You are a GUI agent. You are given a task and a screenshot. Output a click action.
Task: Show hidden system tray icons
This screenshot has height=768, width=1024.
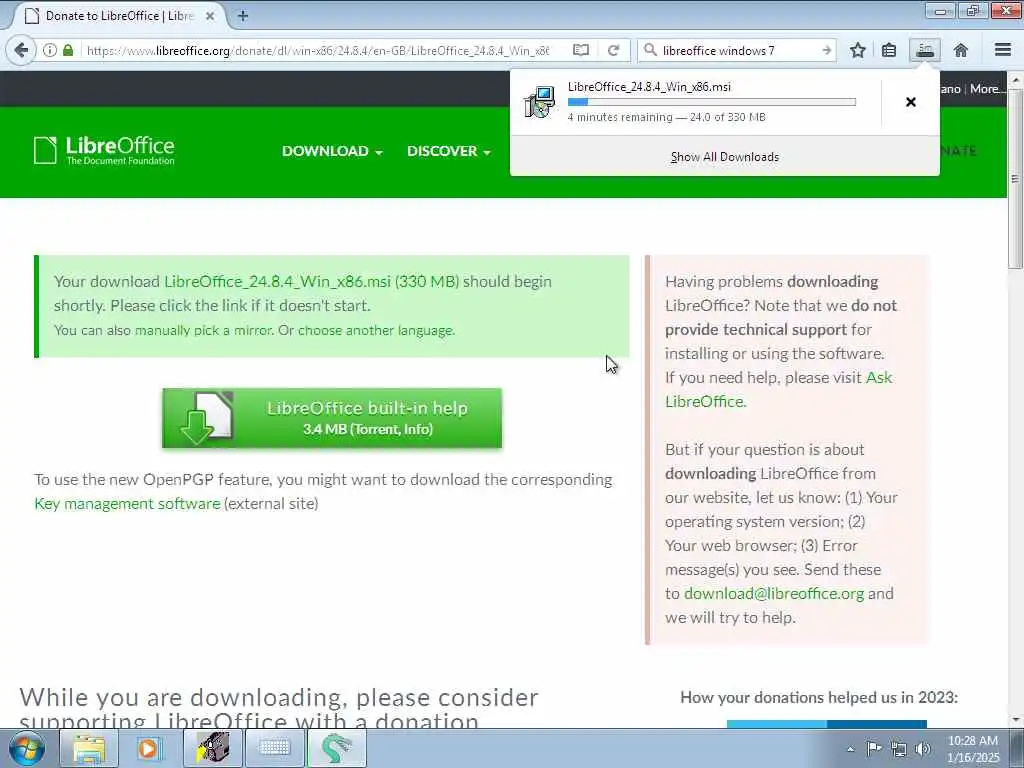pyautogui.click(x=850, y=749)
